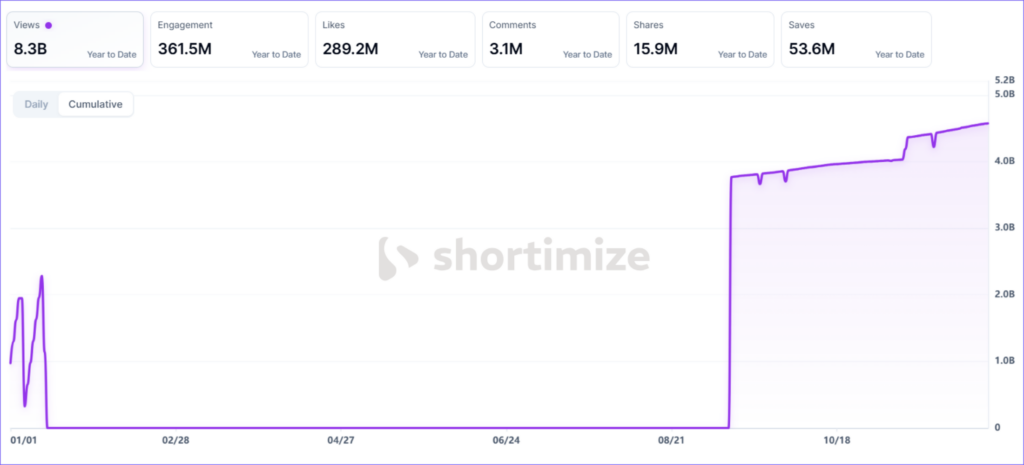Click the 8.3B views total
The image size is (1024, 465).
(x=31, y=48)
